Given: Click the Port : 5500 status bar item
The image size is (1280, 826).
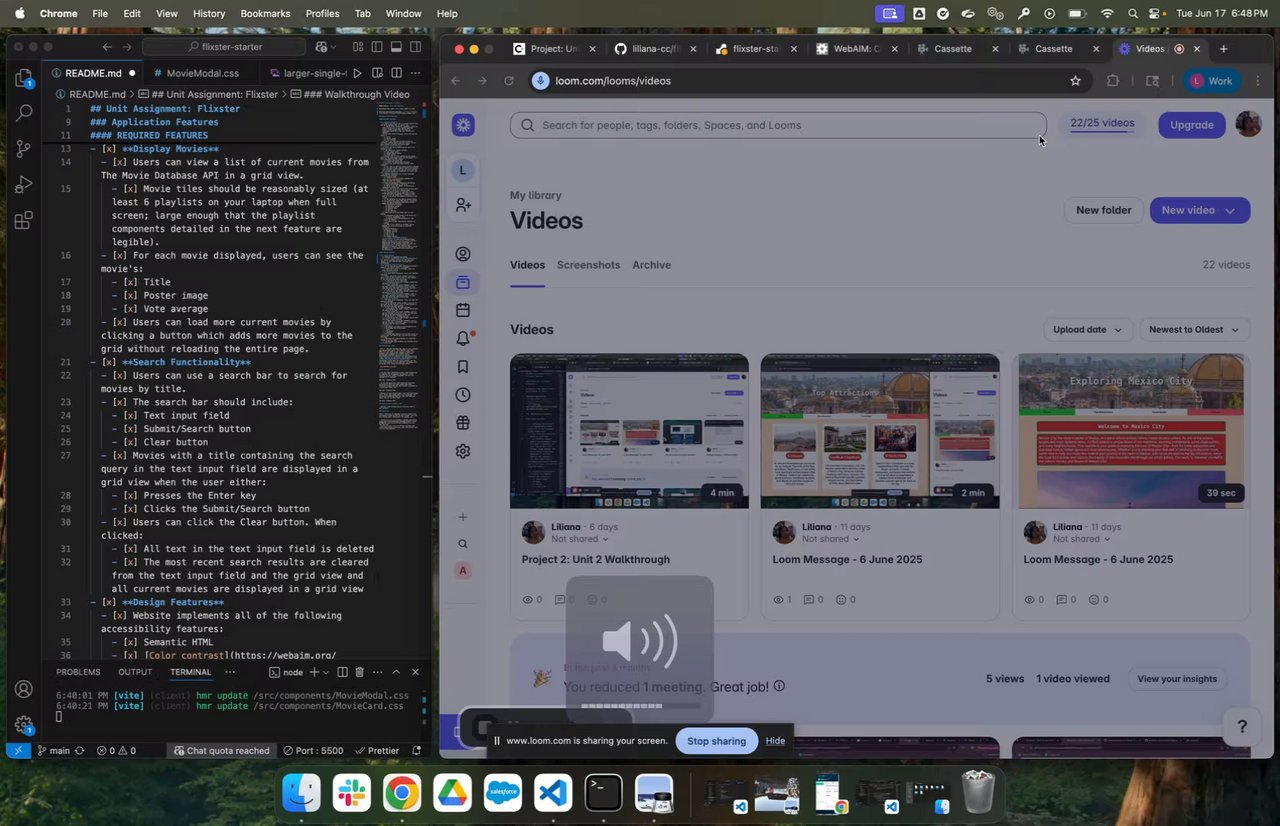Looking at the screenshot, I should (x=313, y=750).
